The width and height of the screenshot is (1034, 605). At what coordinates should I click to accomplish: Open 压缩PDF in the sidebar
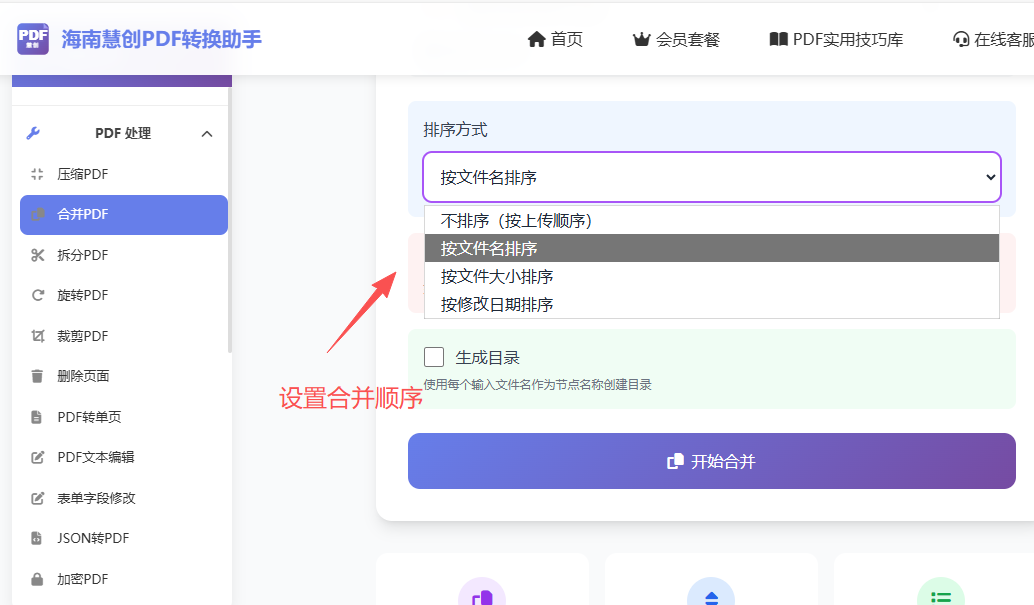tap(123, 174)
